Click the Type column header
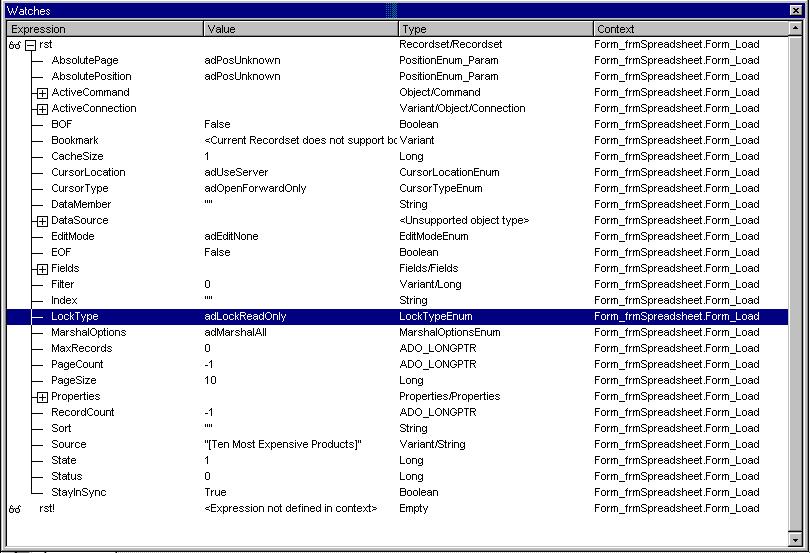The width and height of the screenshot is (810, 553). (x=494, y=29)
